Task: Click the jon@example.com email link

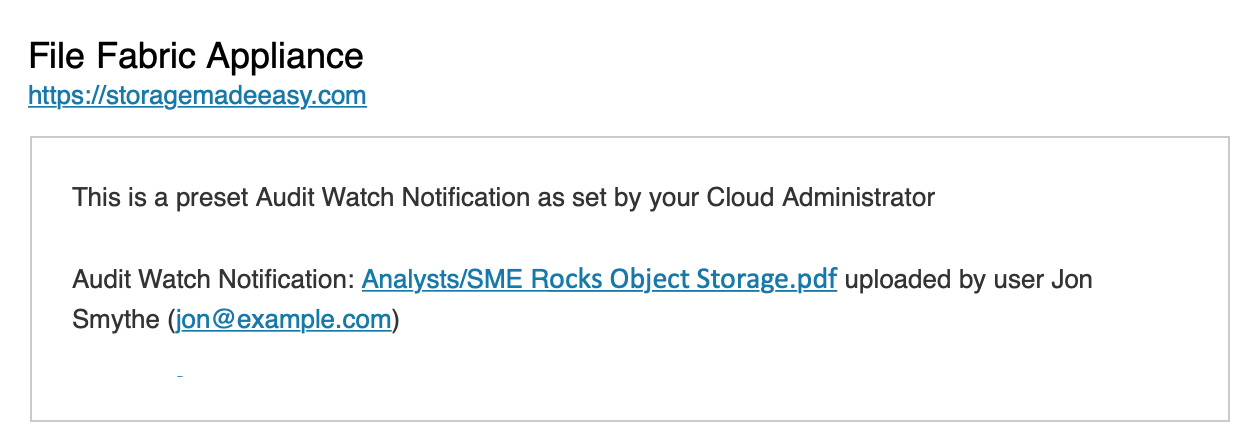Action: (283, 320)
